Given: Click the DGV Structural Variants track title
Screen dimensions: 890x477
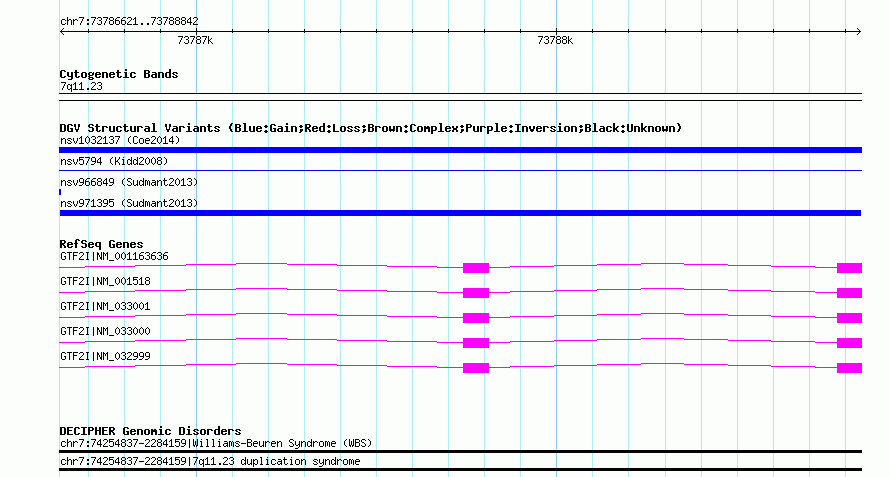Looking at the screenshot, I should point(371,128).
